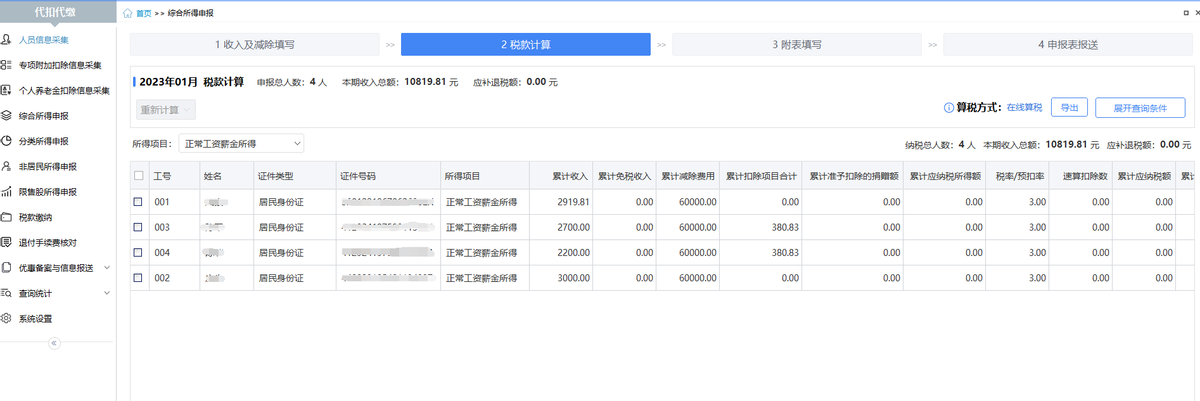Viewport: 1200px width, 401px height.
Task: Go to step 4 申报表报送
Action: pos(1068,45)
